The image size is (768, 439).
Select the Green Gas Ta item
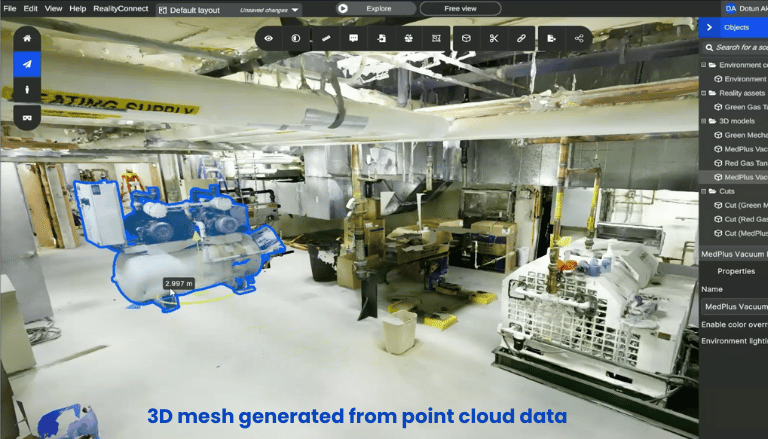coord(741,107)
